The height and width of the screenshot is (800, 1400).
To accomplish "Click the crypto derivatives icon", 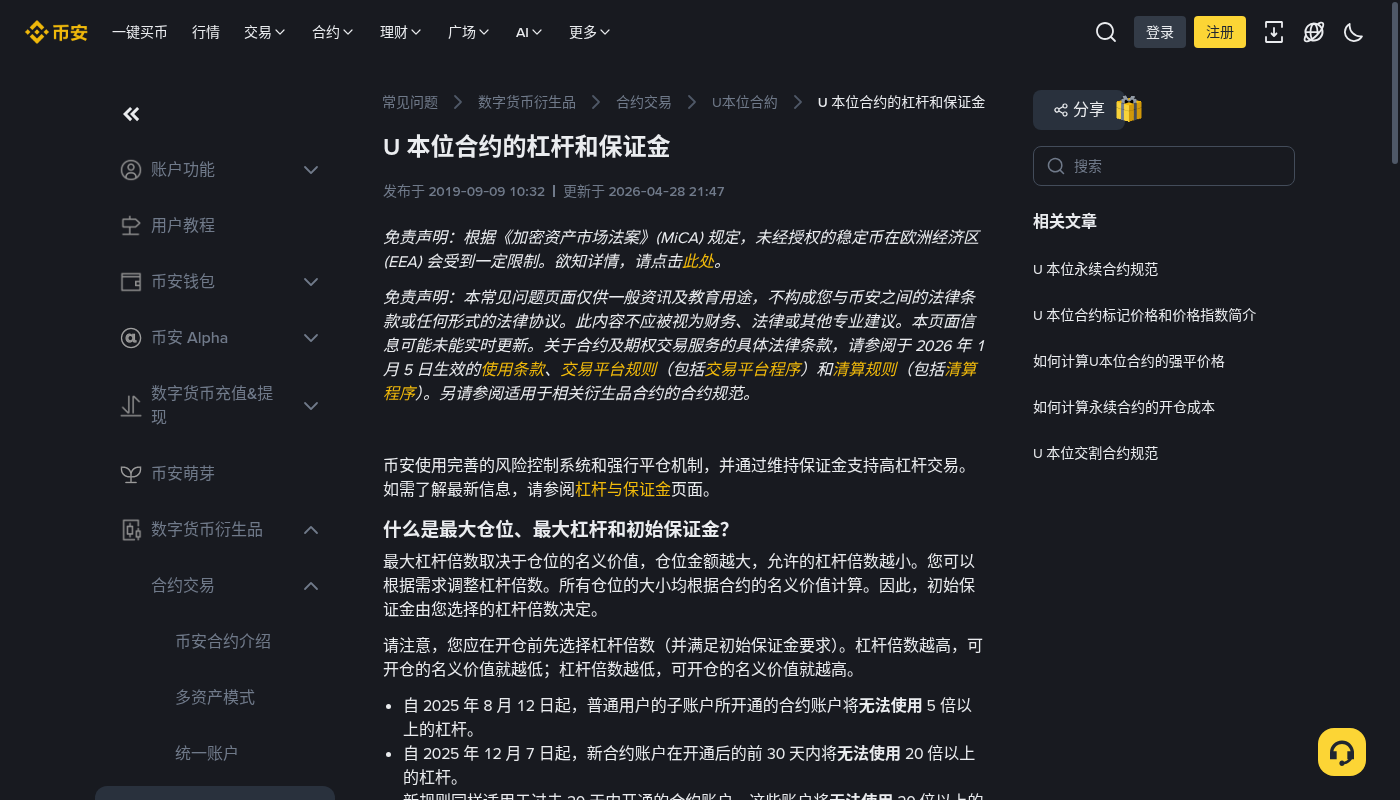I will coord(131,530).
